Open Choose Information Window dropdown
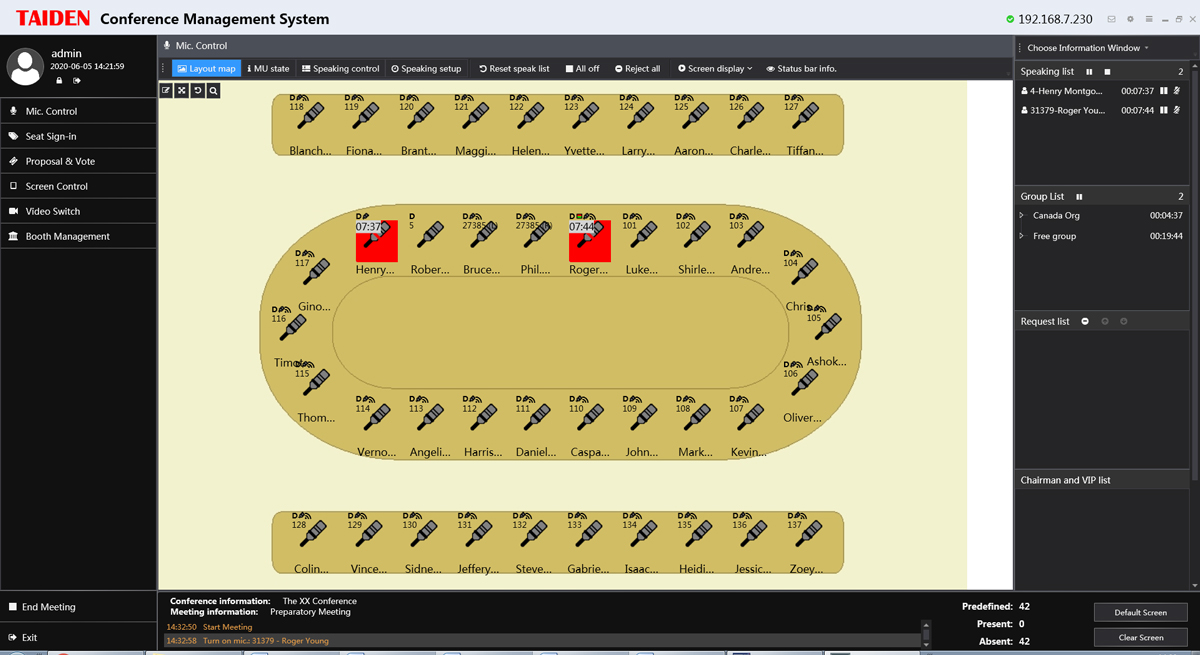 pyautogui.click(x=1088, y=48)
